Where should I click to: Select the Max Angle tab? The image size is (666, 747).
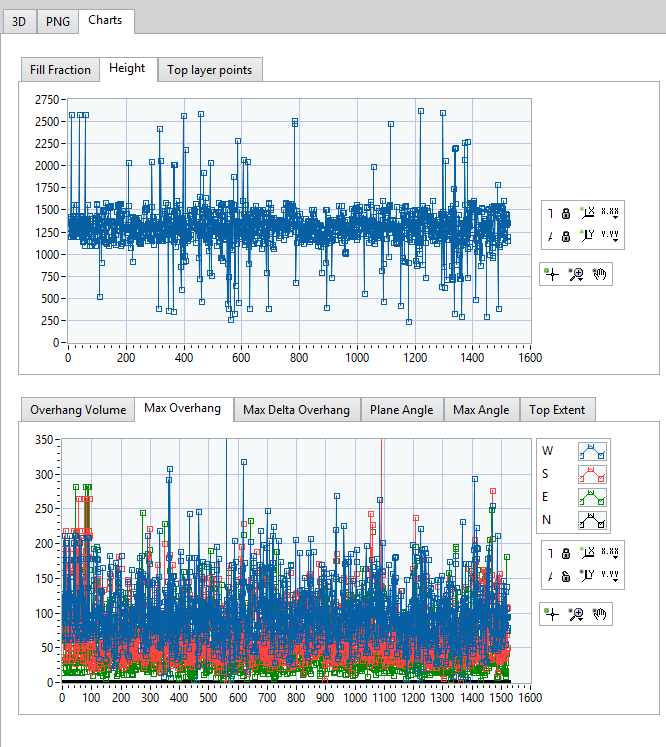pyautogui.click(x=481, y=410)
